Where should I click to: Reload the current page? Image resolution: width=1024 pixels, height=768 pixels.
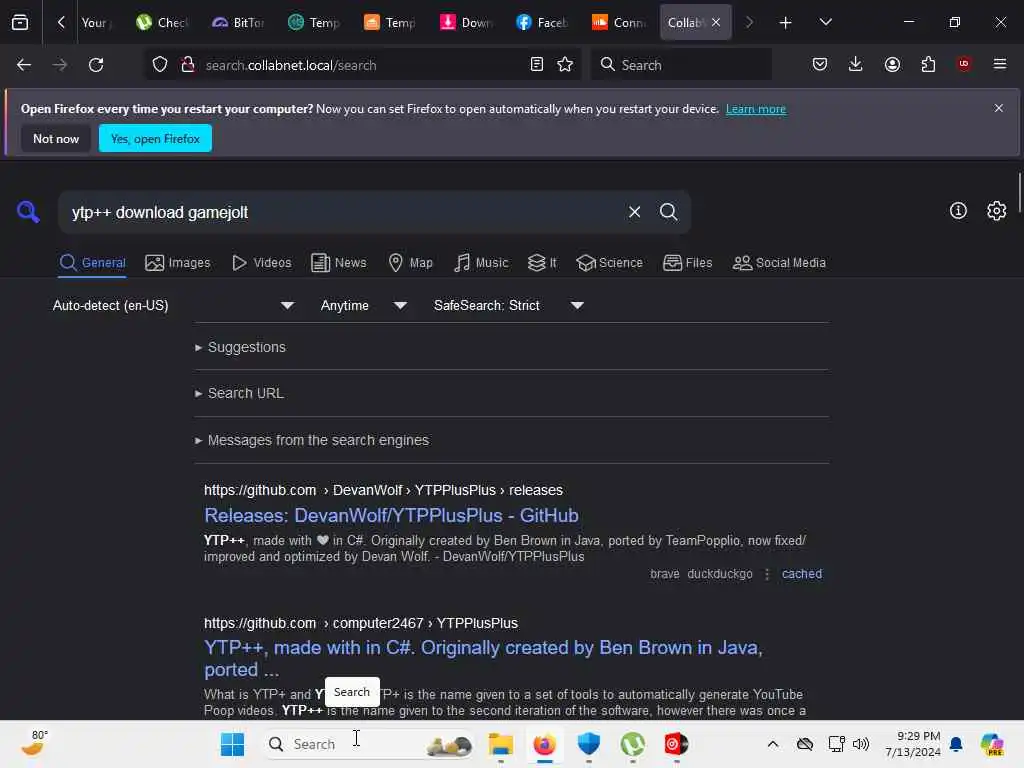click(x=96, y=65)
